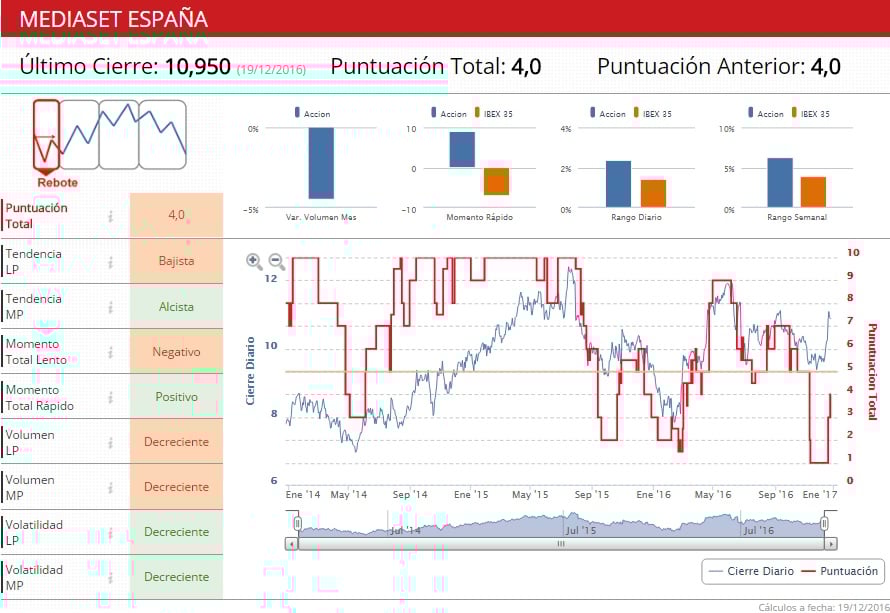Image resolution: width=890 pixels, height=613 pixels.
Task: Click right scroll arrow of chart navigator
Action: tap(831, 544)
